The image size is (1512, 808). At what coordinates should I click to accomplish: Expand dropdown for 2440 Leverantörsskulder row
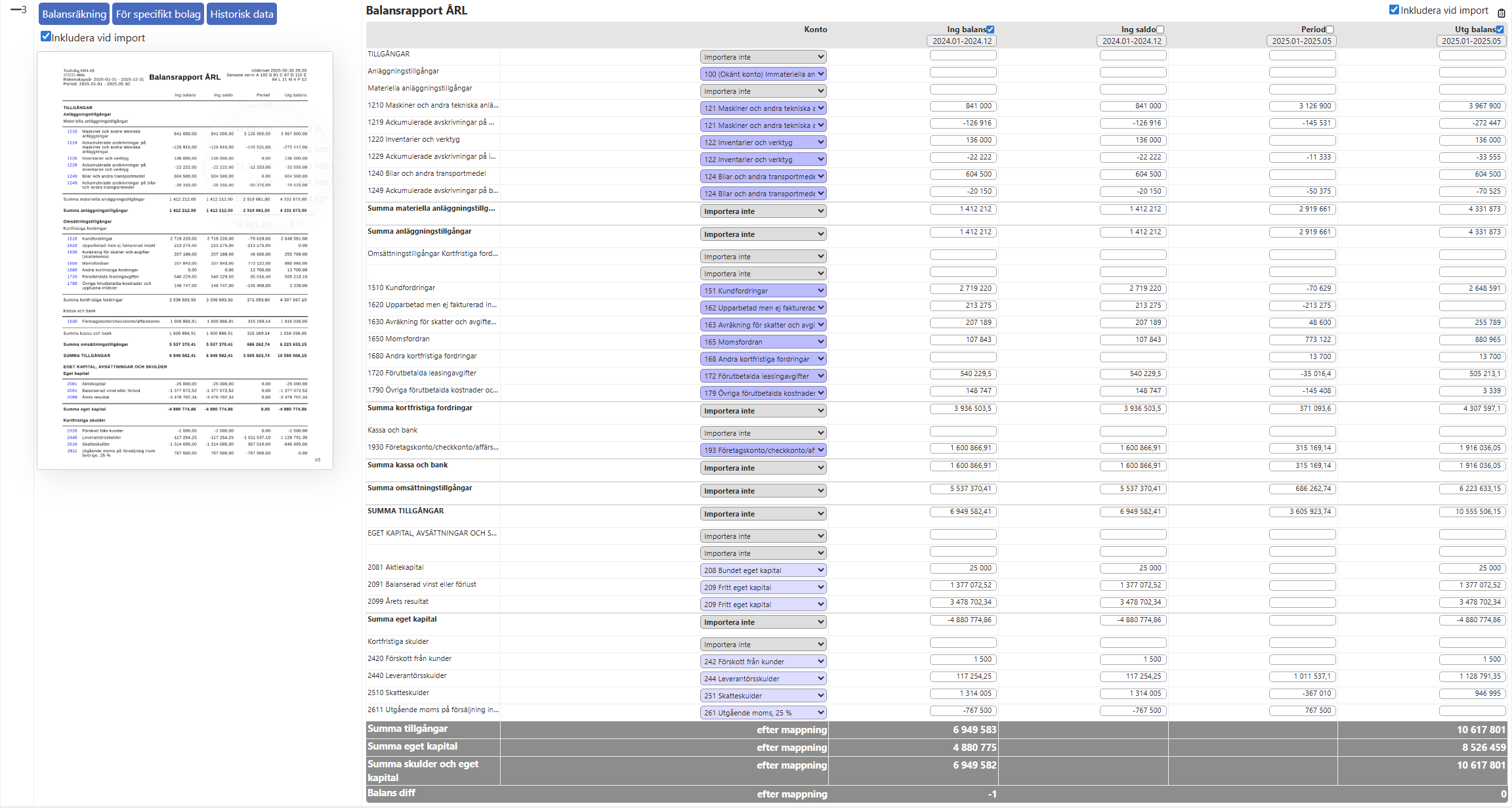763,679
